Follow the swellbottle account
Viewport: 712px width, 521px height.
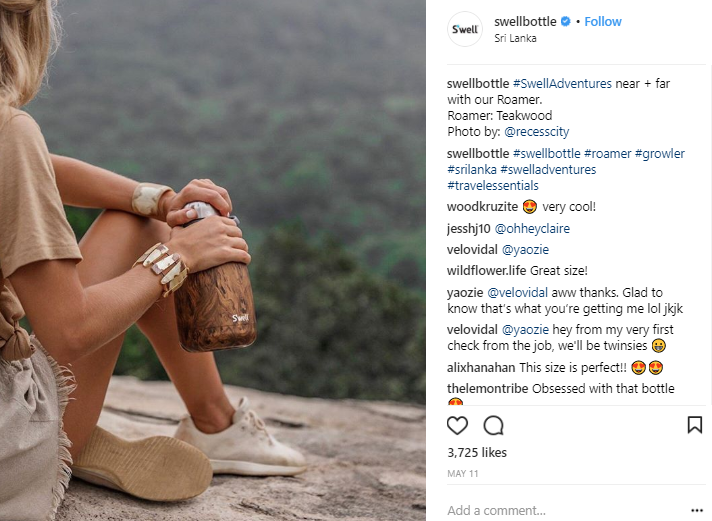603,21
